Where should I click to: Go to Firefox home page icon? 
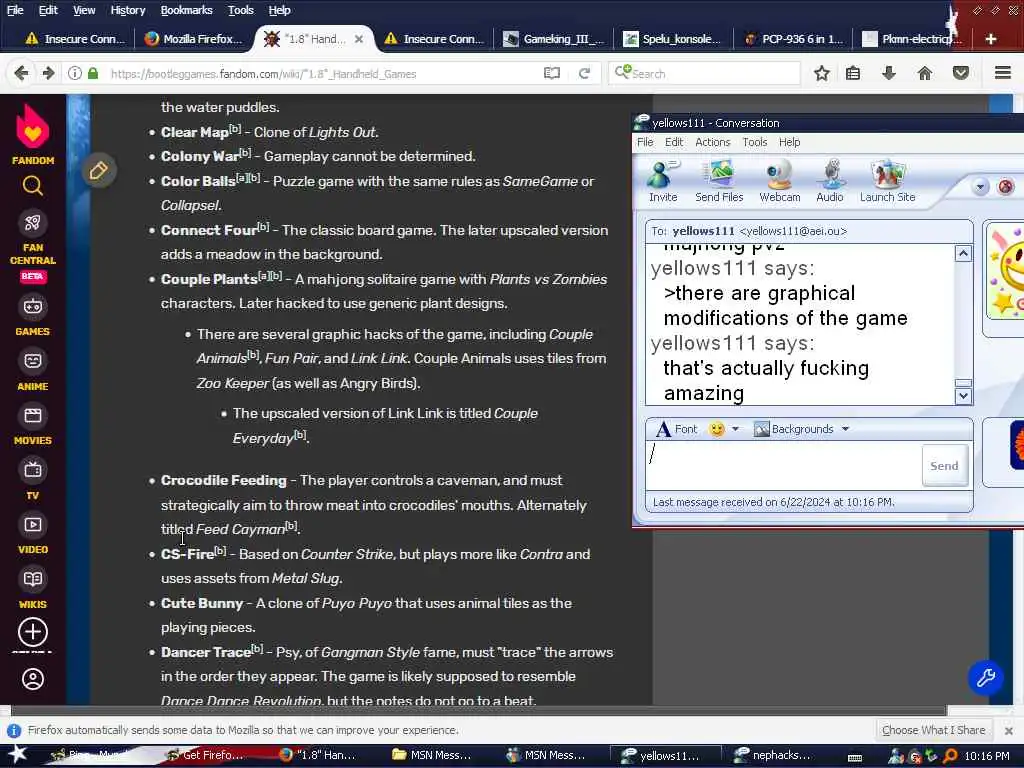coord(925,73)
